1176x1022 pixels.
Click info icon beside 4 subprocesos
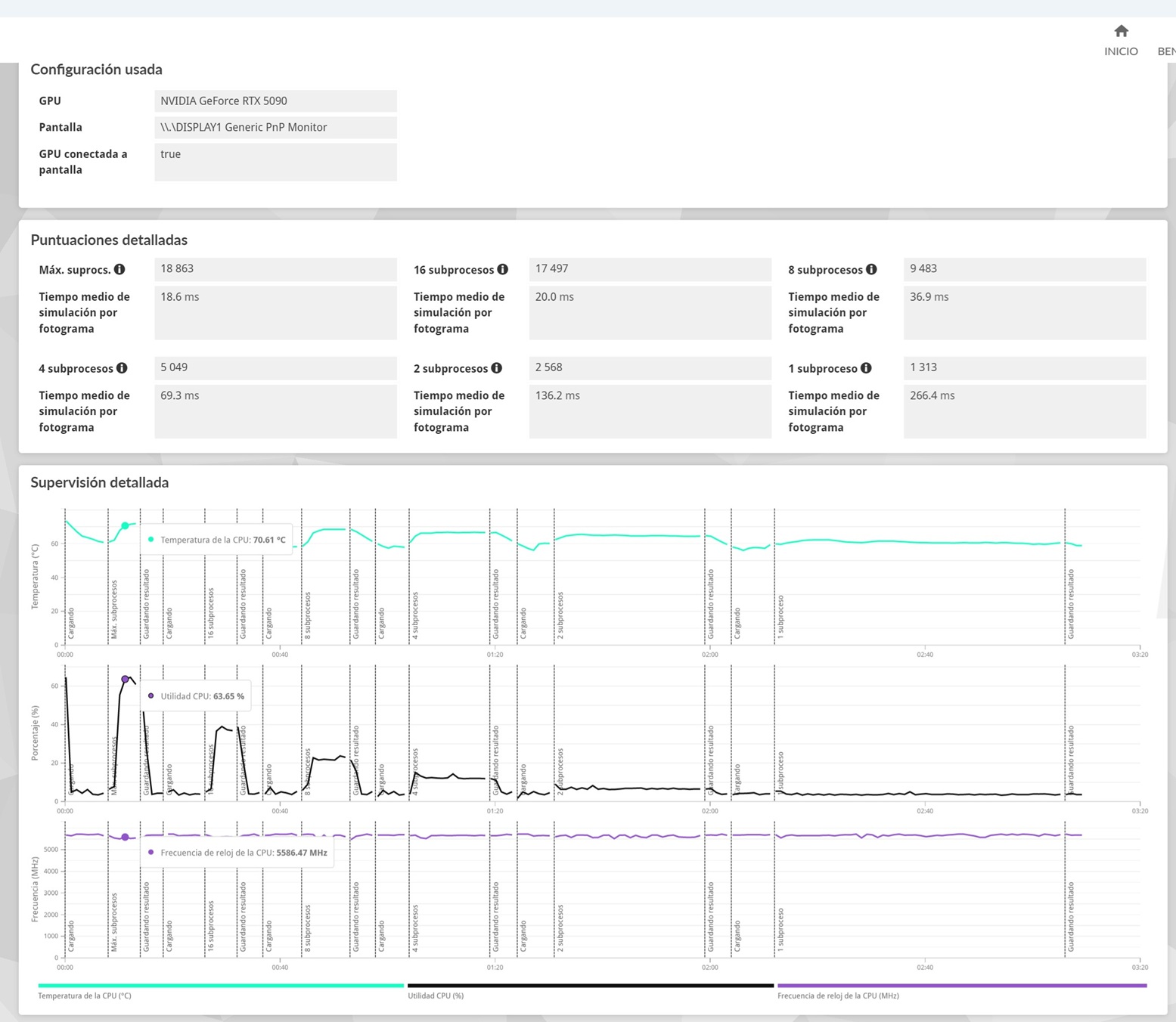pos(122,368)
